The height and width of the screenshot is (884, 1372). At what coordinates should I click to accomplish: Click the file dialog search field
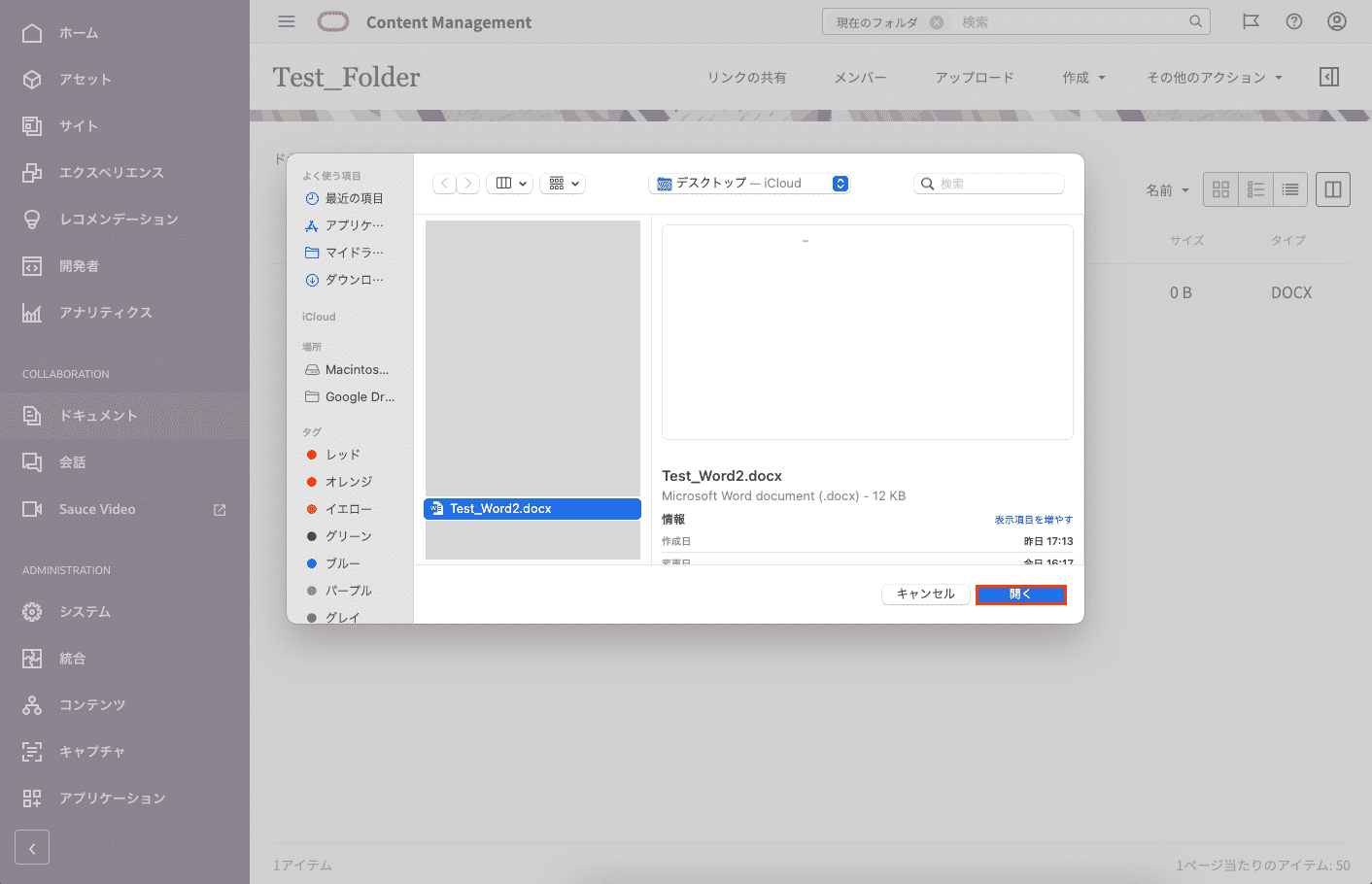pos(991,184)
